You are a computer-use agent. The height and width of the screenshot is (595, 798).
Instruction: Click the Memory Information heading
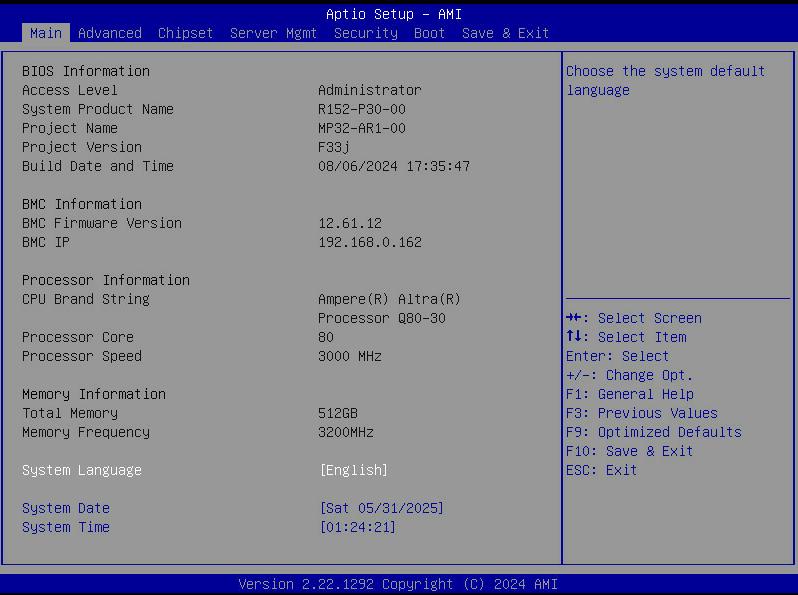[x=94, y=394]
